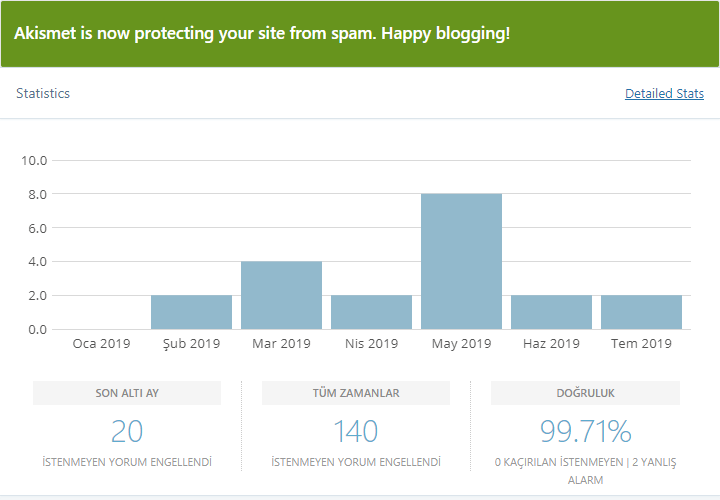The height and width of the screenshot is (500, 720).
Task: Click the value 140 all-time count
Action: pos(356,432)
